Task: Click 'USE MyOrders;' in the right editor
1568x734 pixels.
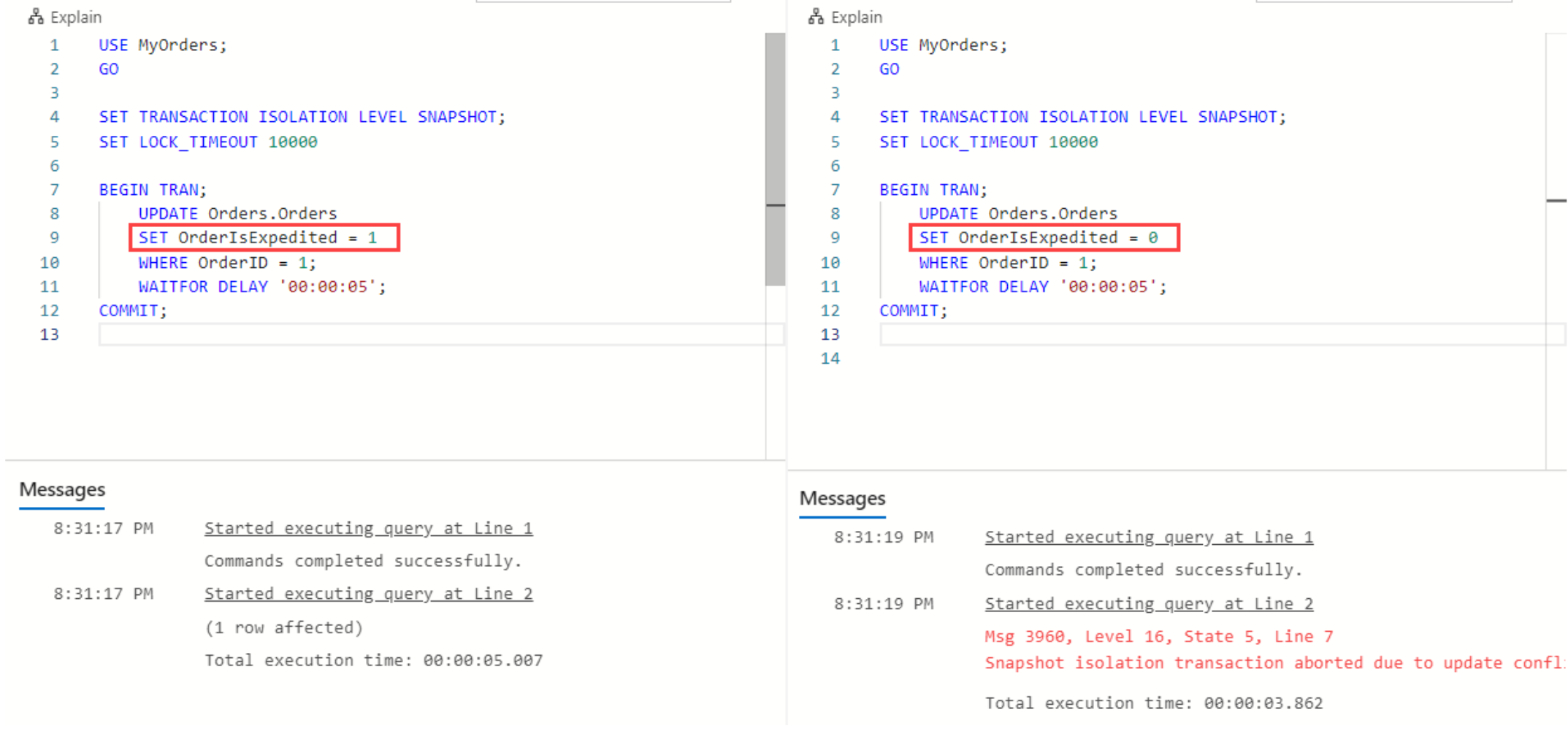Action: pos(943,45)
